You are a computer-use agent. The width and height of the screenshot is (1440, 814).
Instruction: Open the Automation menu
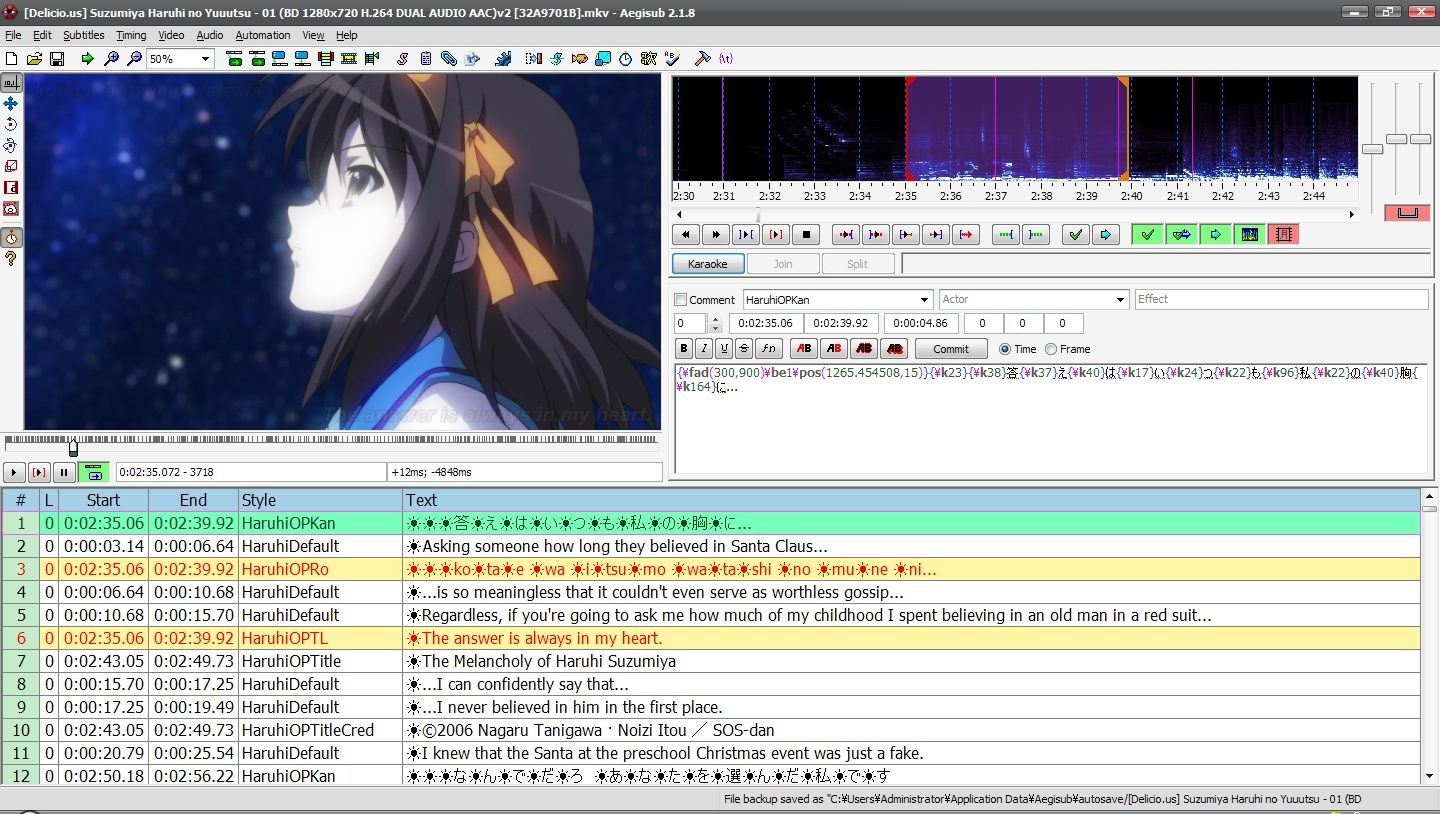click(x=263, y=35)
